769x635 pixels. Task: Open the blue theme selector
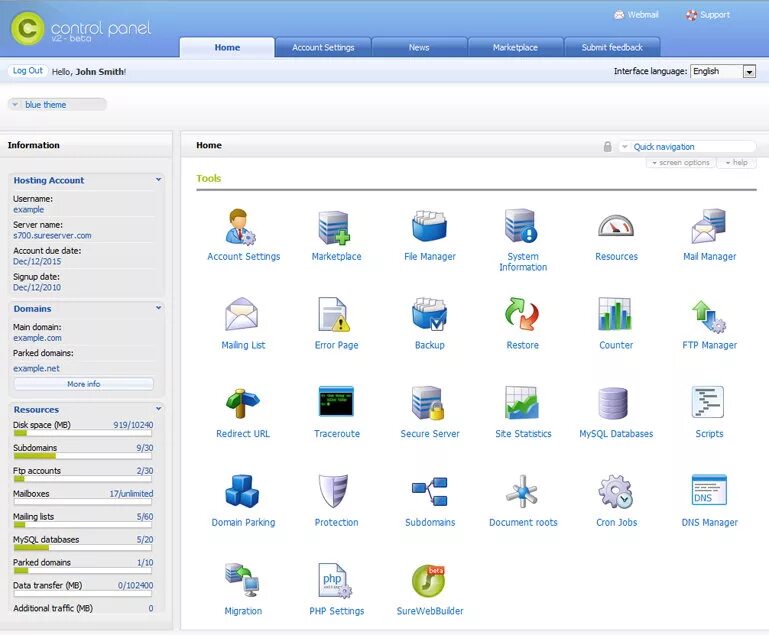pyautogui.click(x=57, y=104)
